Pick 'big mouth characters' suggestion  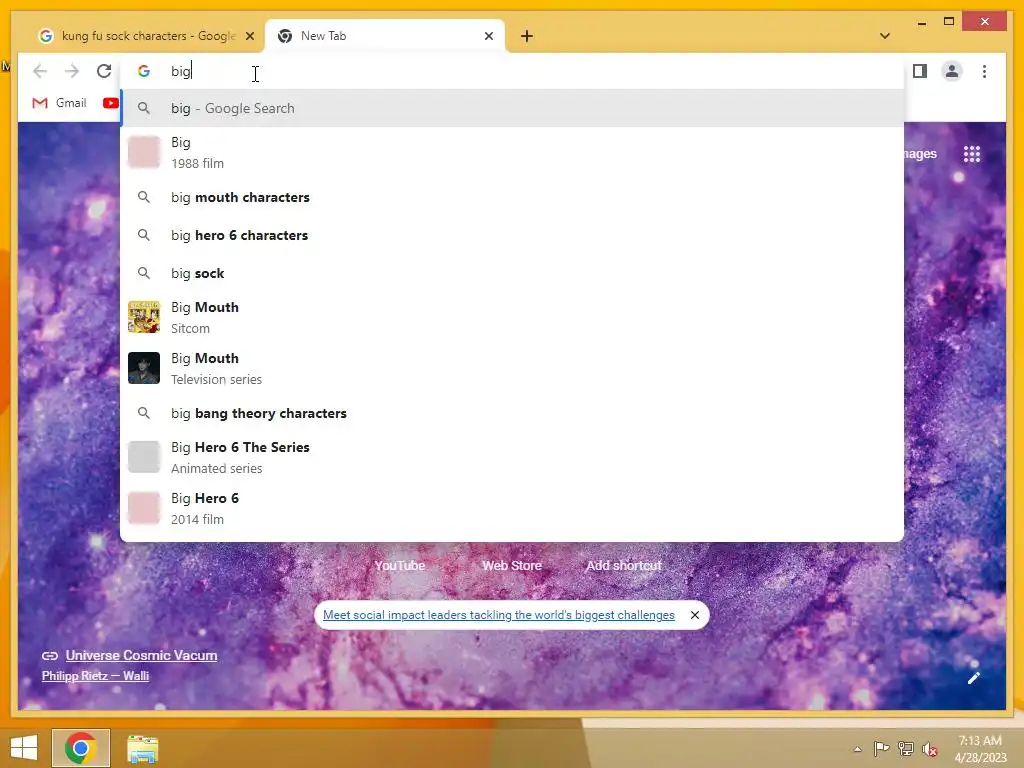point(512,197)
